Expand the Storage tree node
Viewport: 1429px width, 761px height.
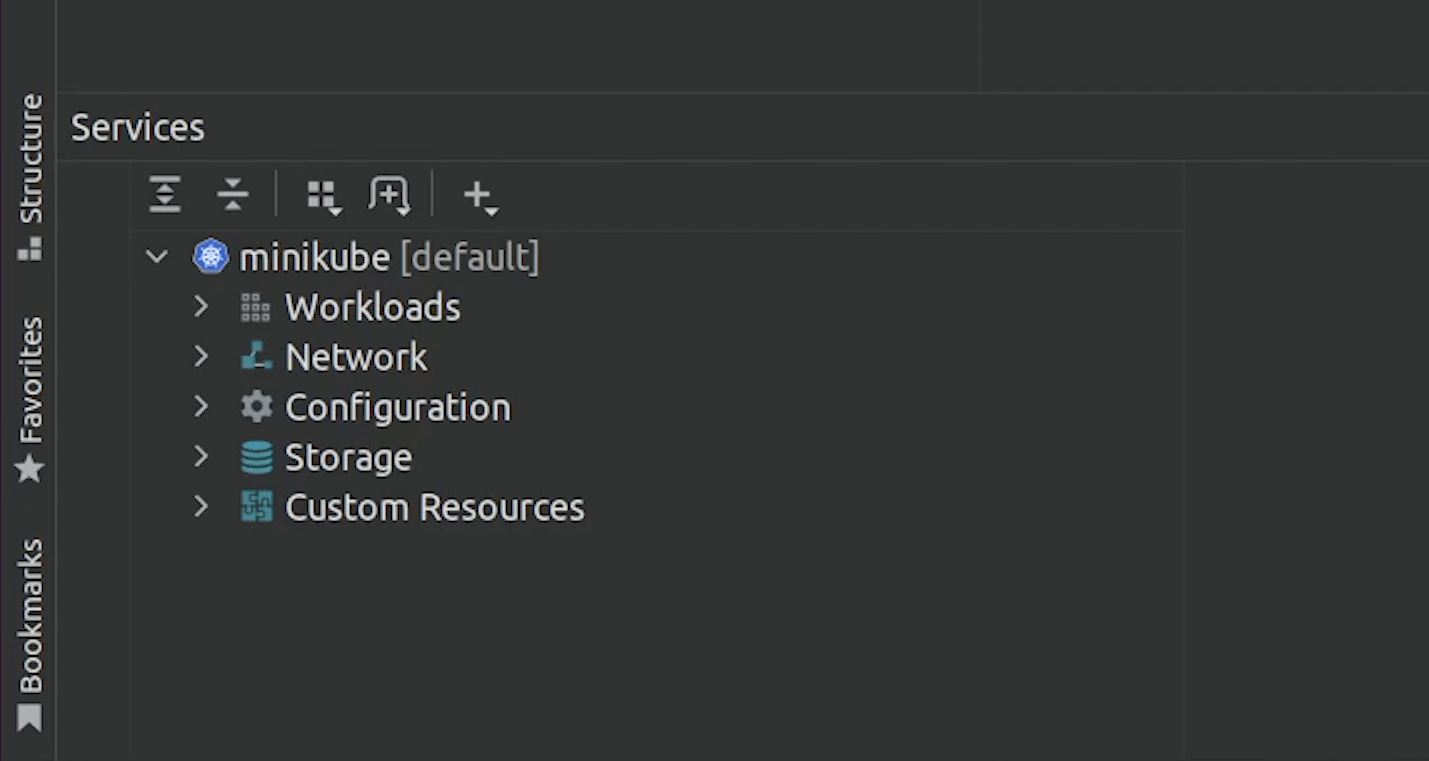(x=201, y=457)
